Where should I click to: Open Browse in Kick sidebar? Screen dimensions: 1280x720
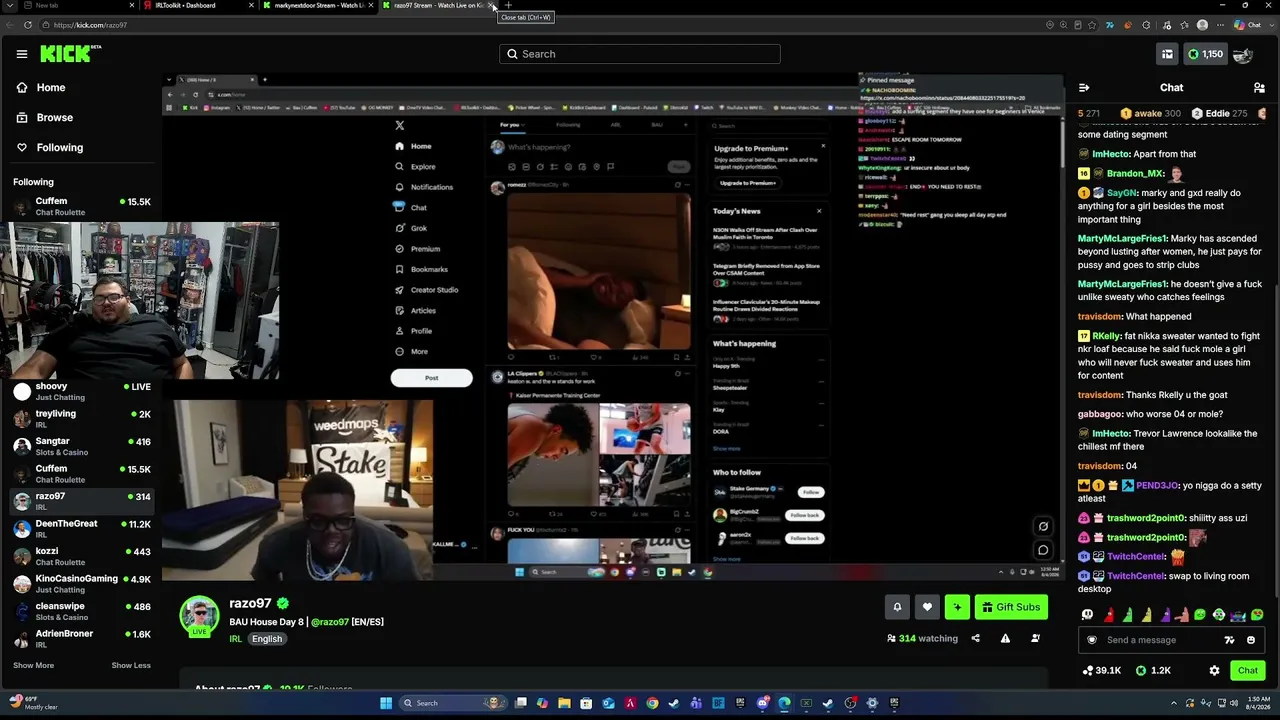[x=45, y=118]
